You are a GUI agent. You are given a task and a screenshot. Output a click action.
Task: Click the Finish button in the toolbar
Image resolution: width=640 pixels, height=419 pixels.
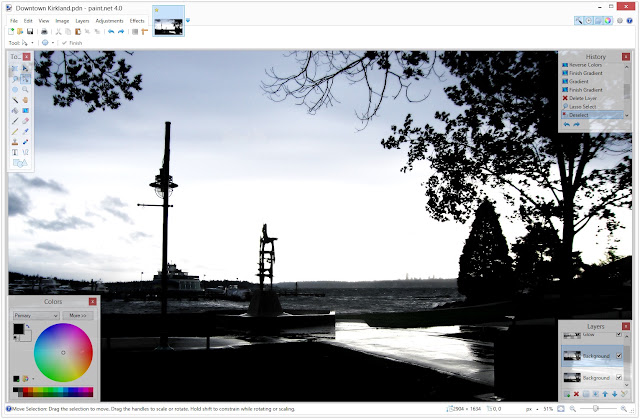[72, 43]
